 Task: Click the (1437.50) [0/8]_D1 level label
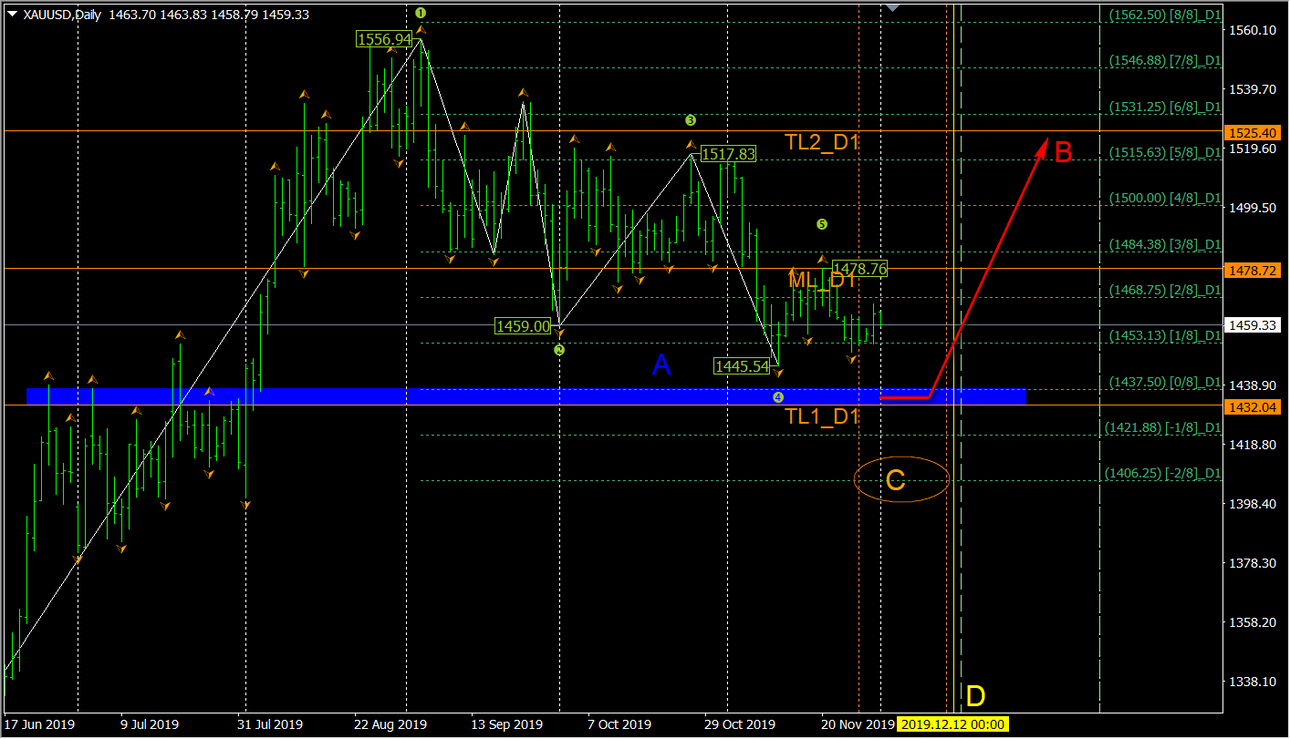pos(1165,382)
